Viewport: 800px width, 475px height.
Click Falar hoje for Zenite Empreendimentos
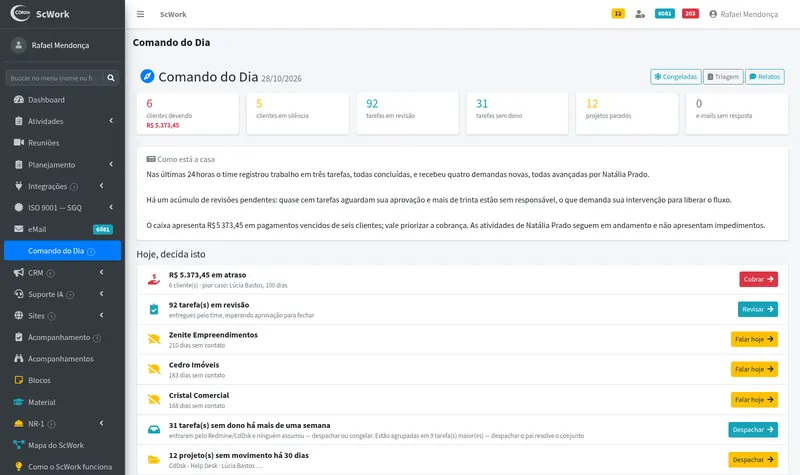(x=754, y=339)
